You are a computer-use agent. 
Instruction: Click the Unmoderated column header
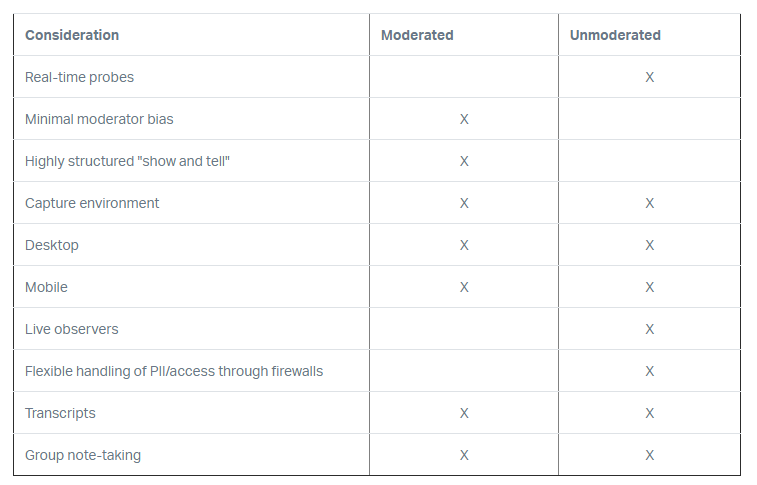coord(615,35)
